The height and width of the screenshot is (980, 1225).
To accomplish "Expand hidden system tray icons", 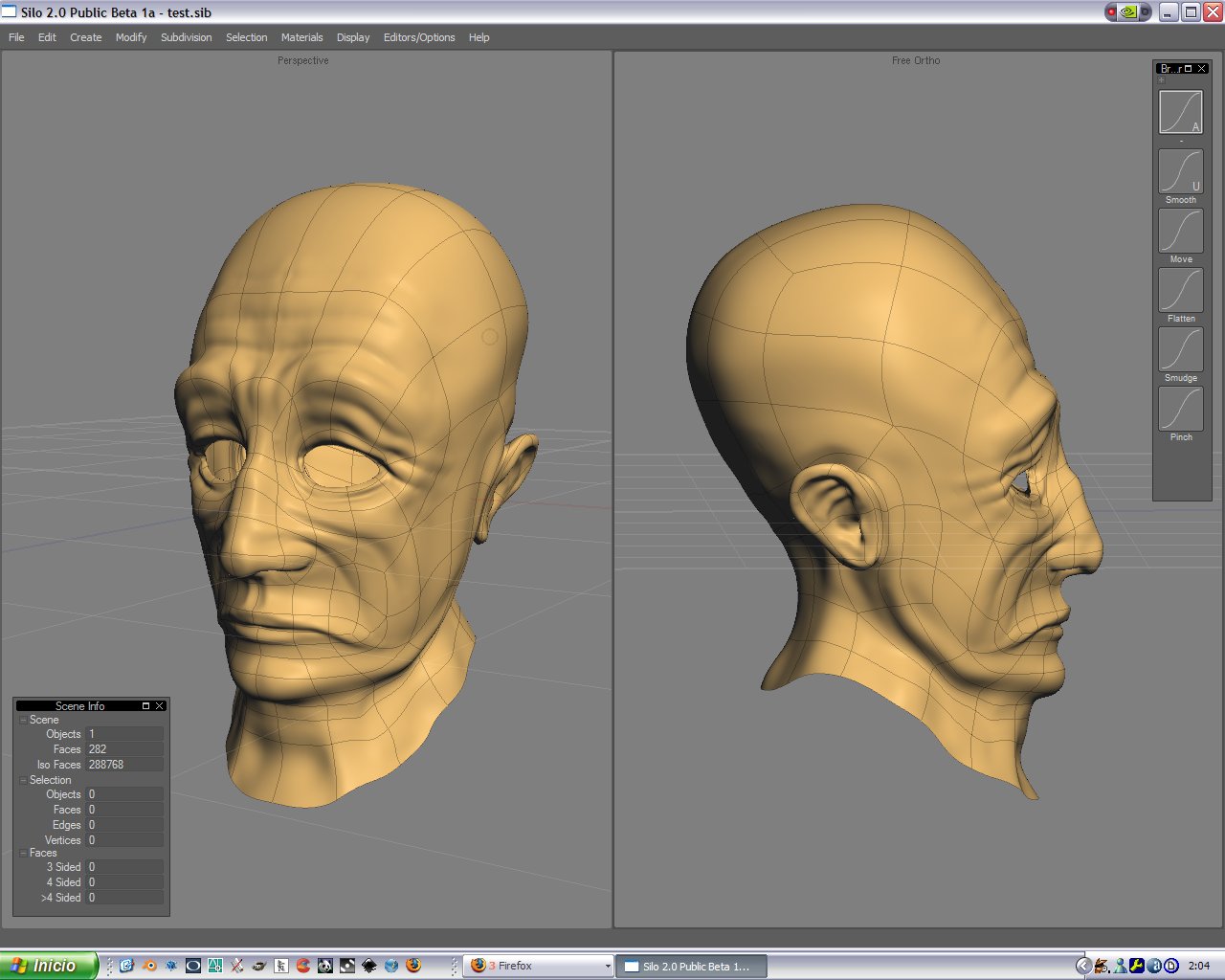I will 1084,966.
